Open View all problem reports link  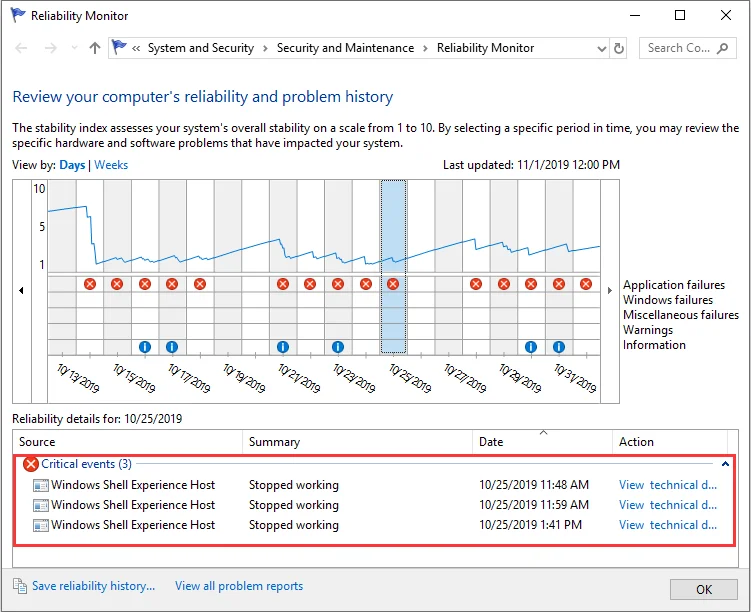pos(239,586)
